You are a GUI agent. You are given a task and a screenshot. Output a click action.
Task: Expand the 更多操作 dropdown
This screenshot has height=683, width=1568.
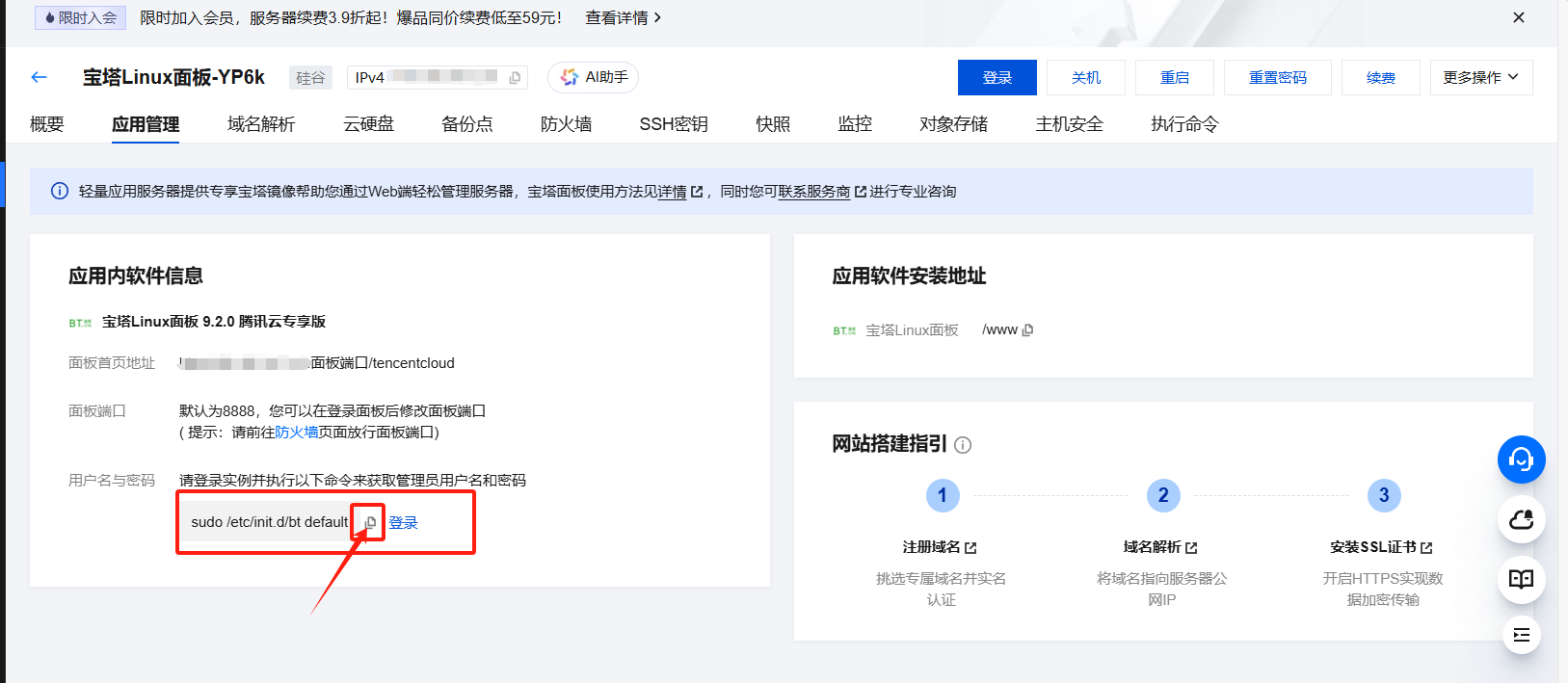click(x=1480, y=77)
